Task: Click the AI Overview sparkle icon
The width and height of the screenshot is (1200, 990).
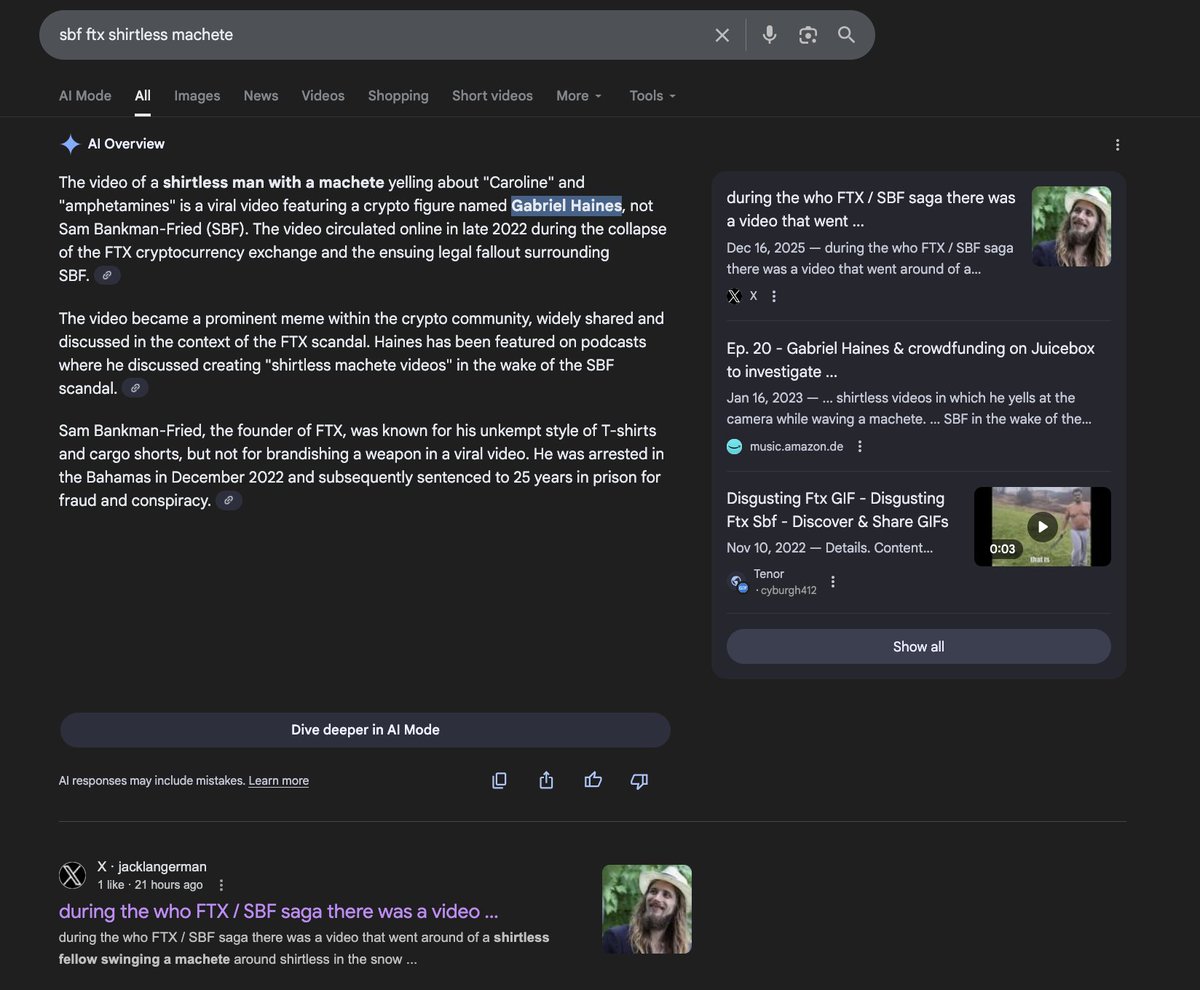Action: tap(70, 144)
